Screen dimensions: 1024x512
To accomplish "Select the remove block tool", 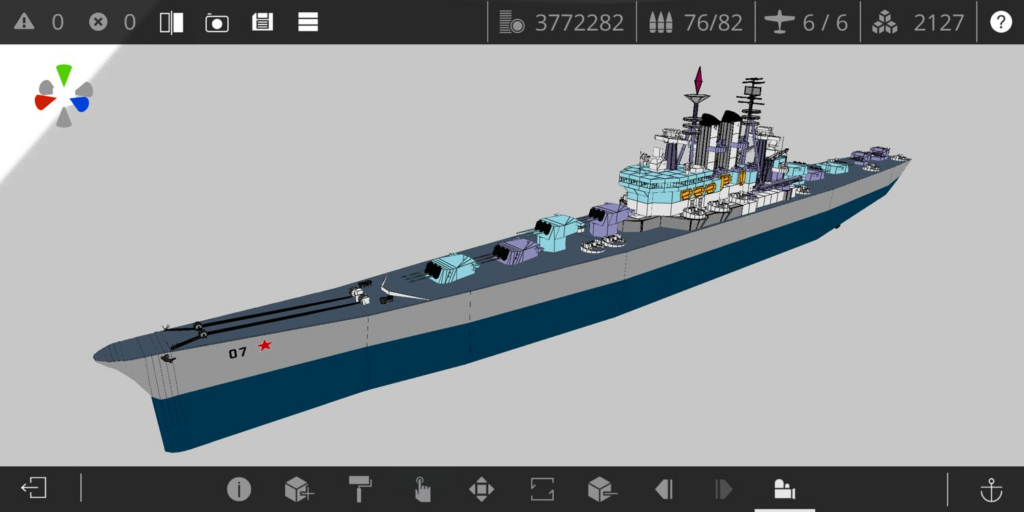I will [x=602, y=489].
